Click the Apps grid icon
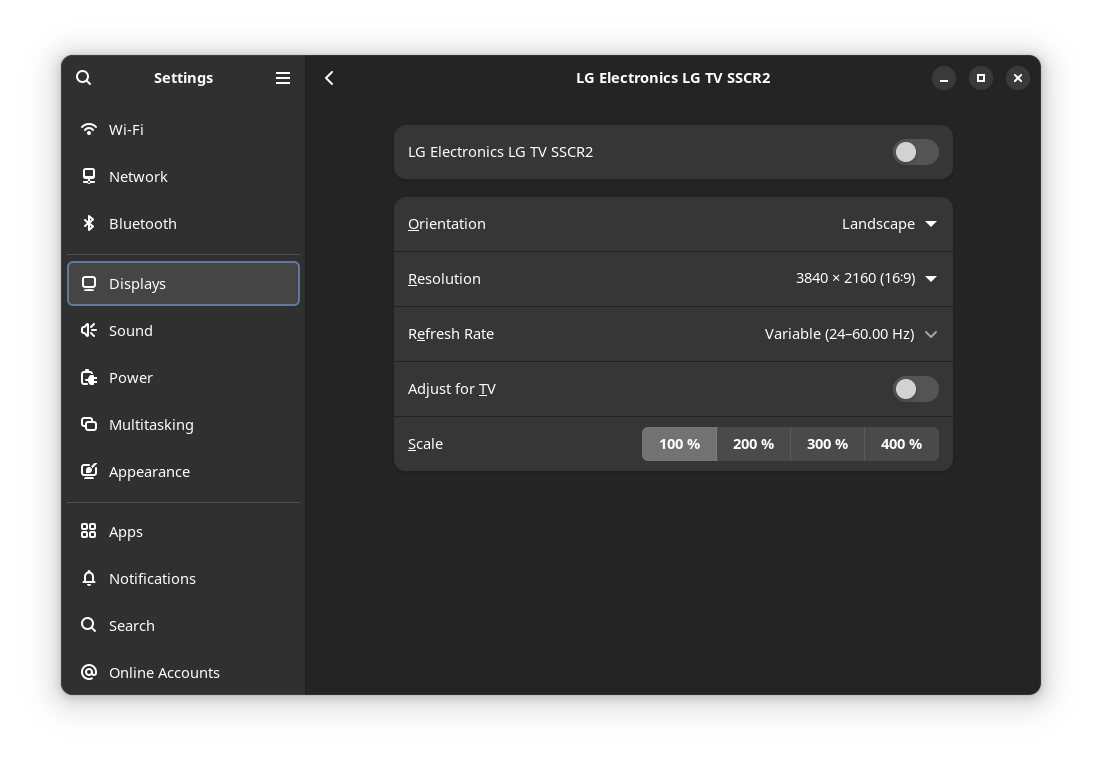This screenshot has width=1102, height=762. point(89,531)
